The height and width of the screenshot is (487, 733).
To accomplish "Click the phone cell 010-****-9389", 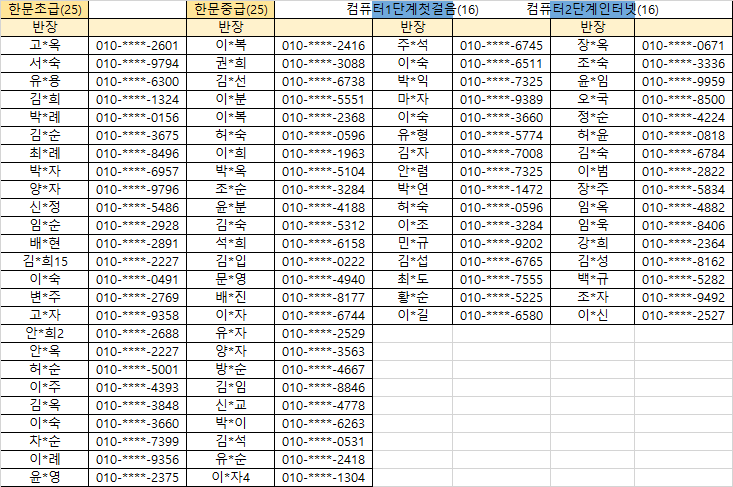I will [501, 99].
